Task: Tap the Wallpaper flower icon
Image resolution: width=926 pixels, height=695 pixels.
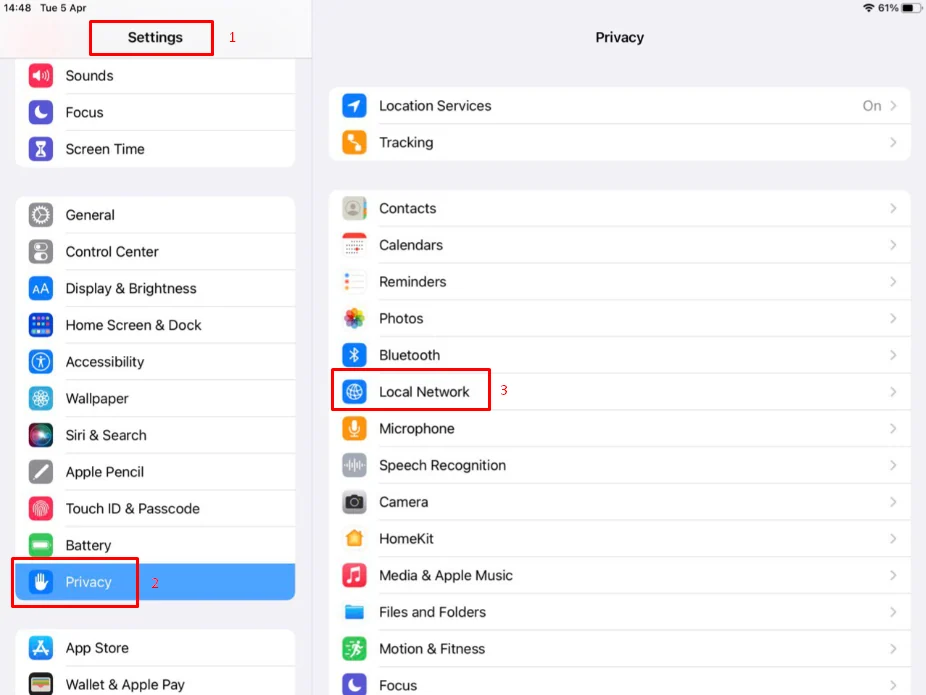Action: tap(41, 399)
